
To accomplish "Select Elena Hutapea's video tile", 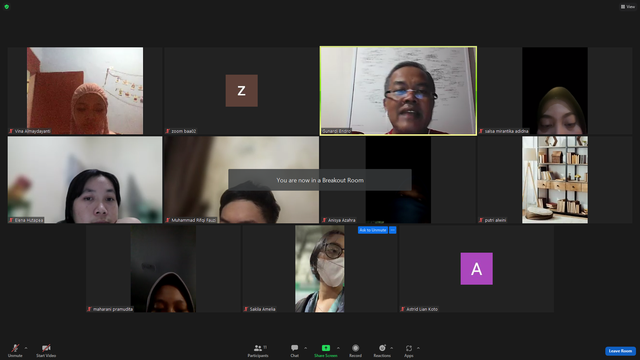I will (85, 180).
